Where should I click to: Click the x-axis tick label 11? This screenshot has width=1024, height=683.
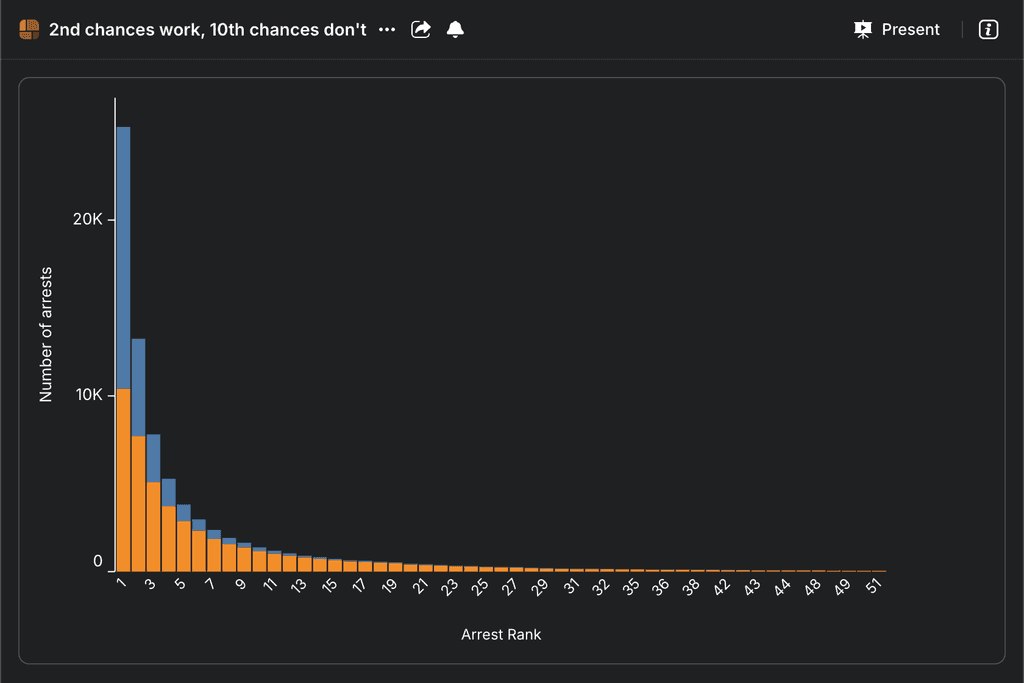click(x=270, y=587)
